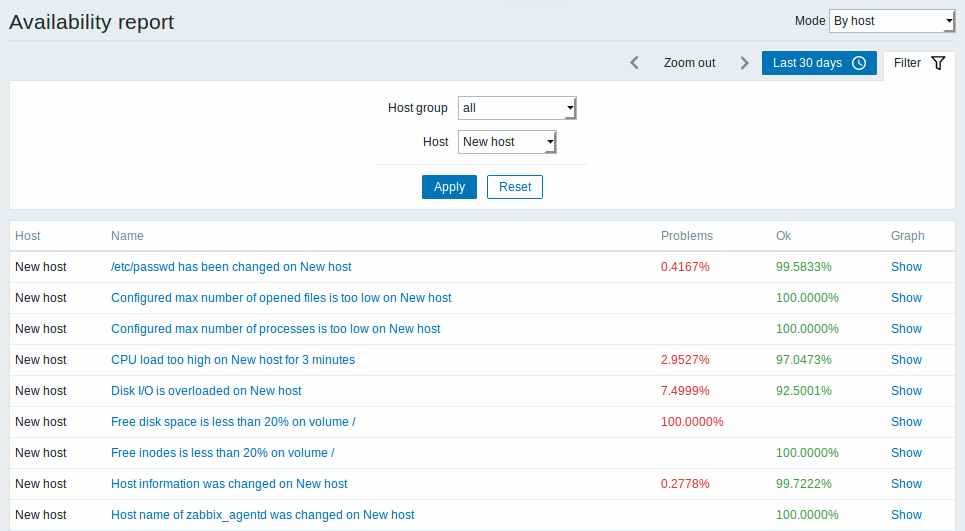Reset the filter settings

tap(515, 187)
